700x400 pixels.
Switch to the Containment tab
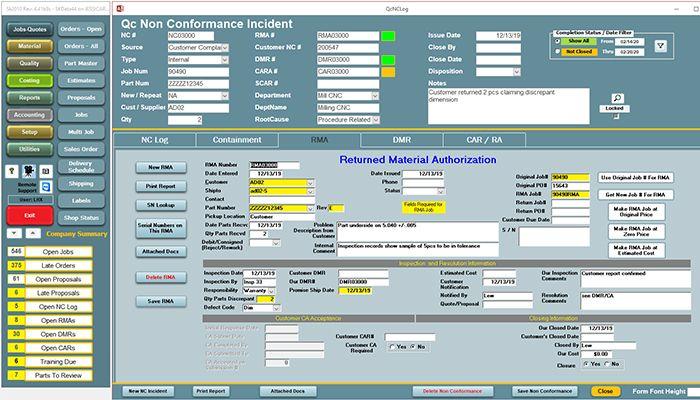click(237, 140)
